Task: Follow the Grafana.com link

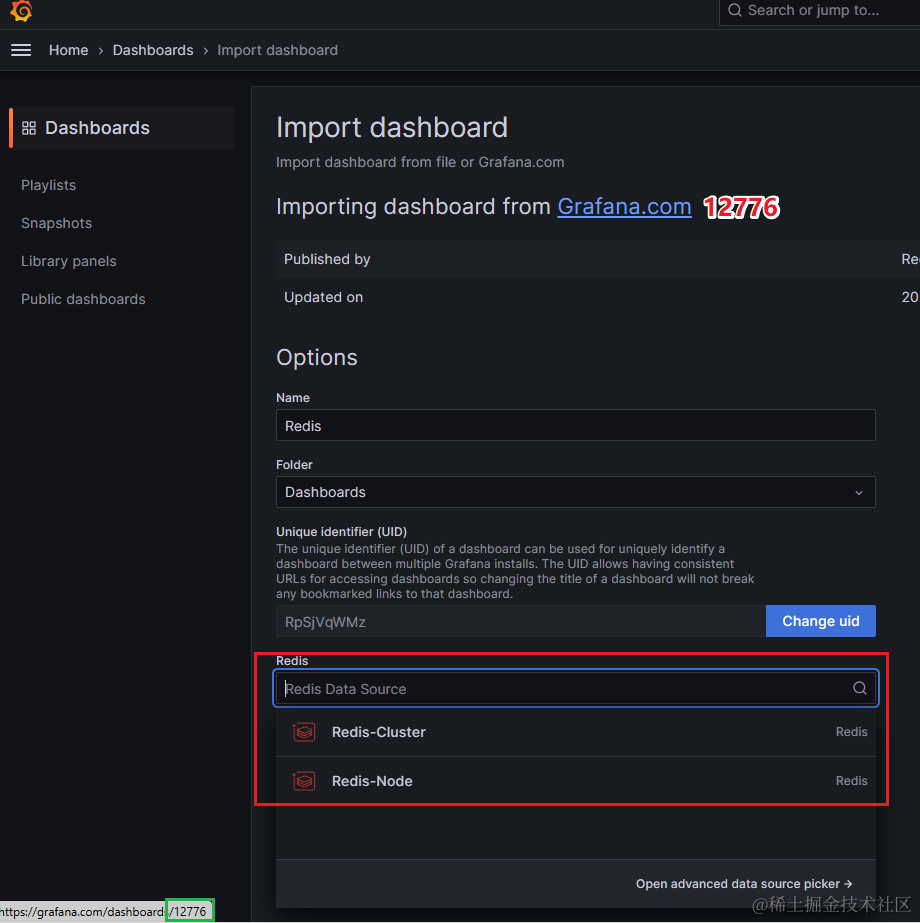Action: pyautogui.click(x=624, y=207)
